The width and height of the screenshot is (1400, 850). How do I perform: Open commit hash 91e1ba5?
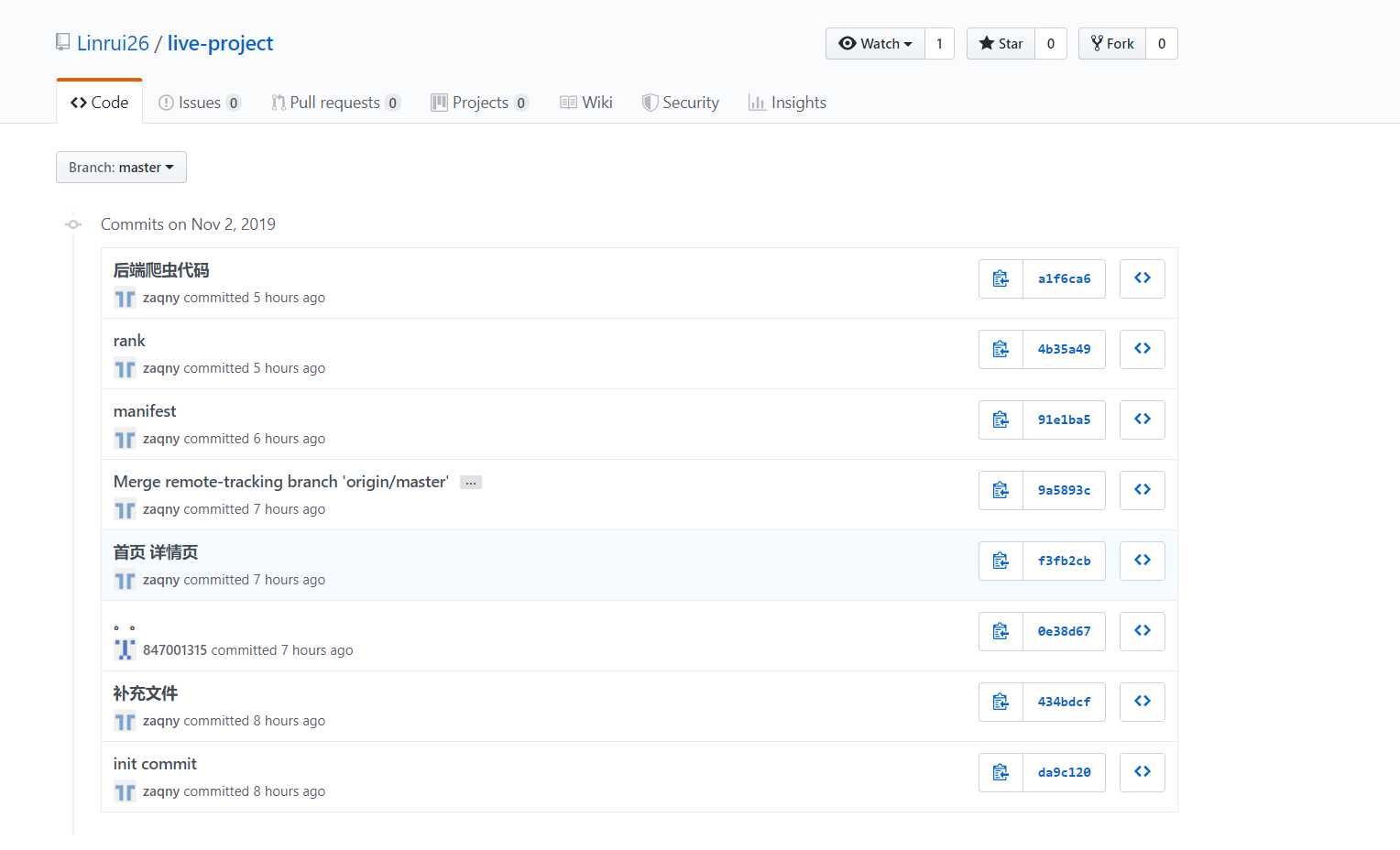pyautogui.click(x=1064, y=420)
